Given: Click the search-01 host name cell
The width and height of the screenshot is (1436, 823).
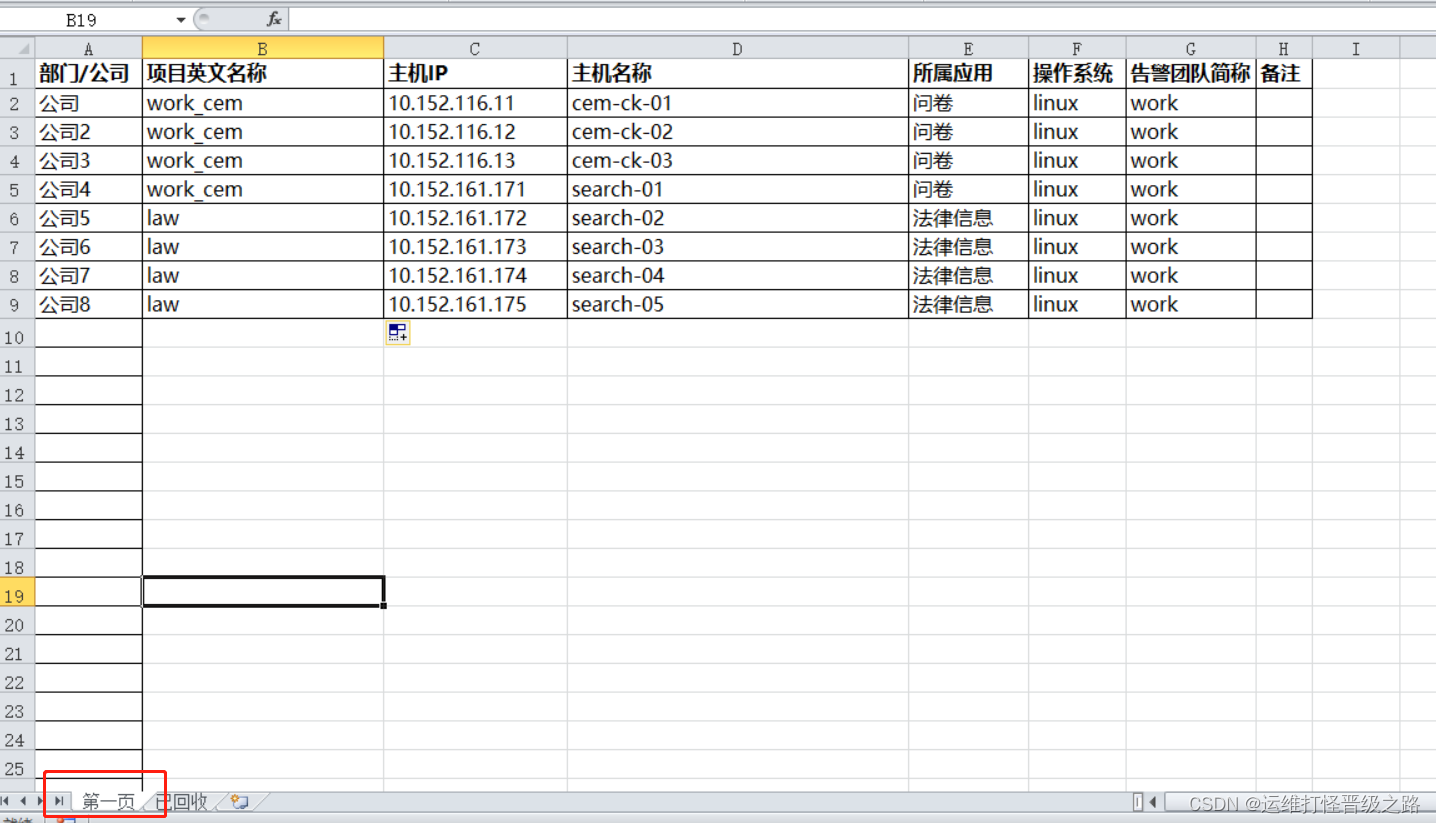Looking at the screenshot, I should click(x=738, y=190).
